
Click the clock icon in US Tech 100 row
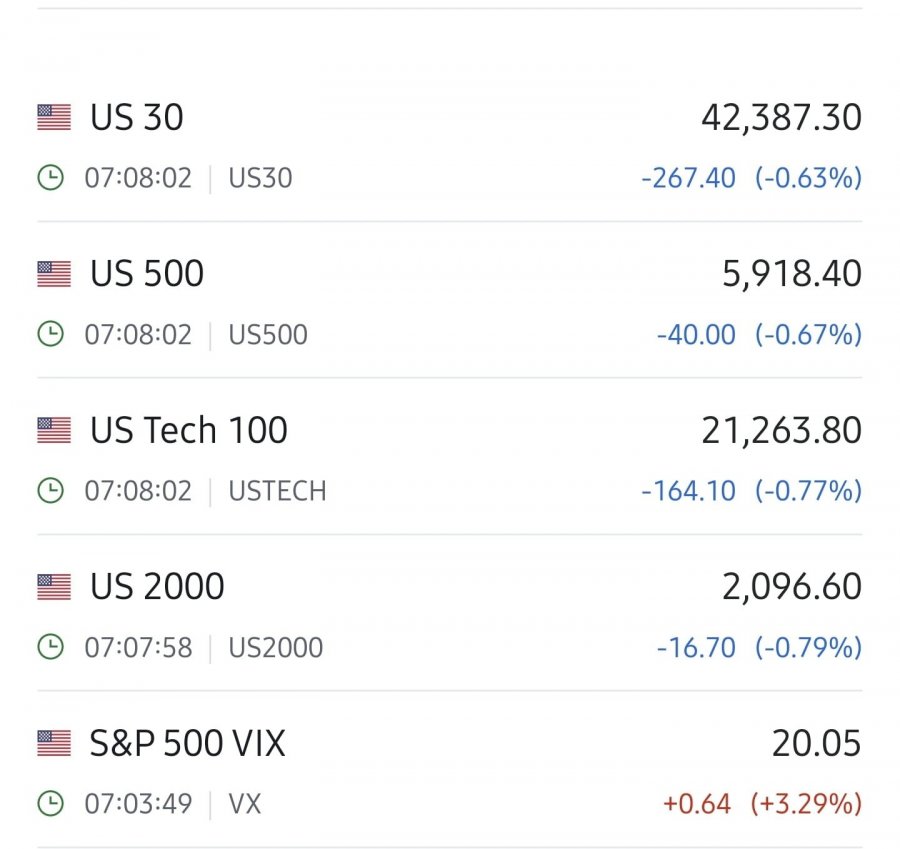pos(51,491)
